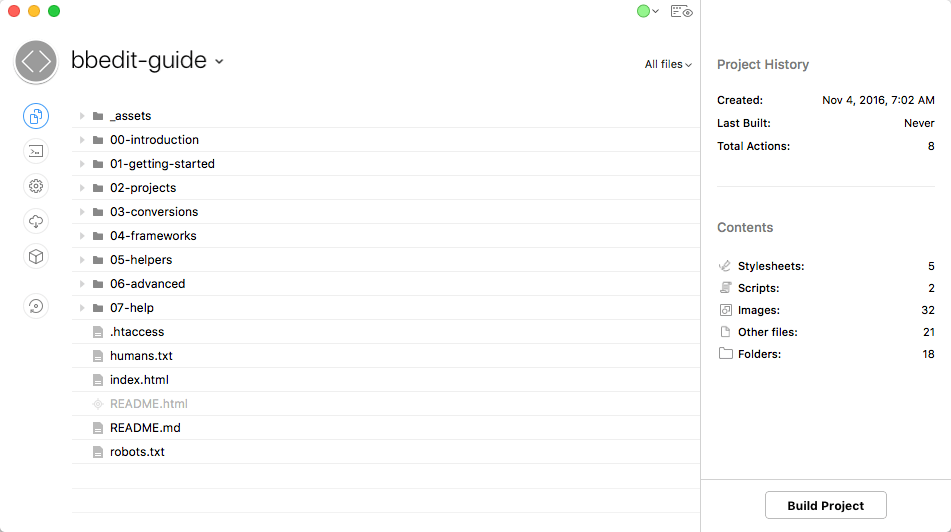Screen dimensions: 951x532
Task: Click the Images icon in Contents
Action: pos(725,310)
